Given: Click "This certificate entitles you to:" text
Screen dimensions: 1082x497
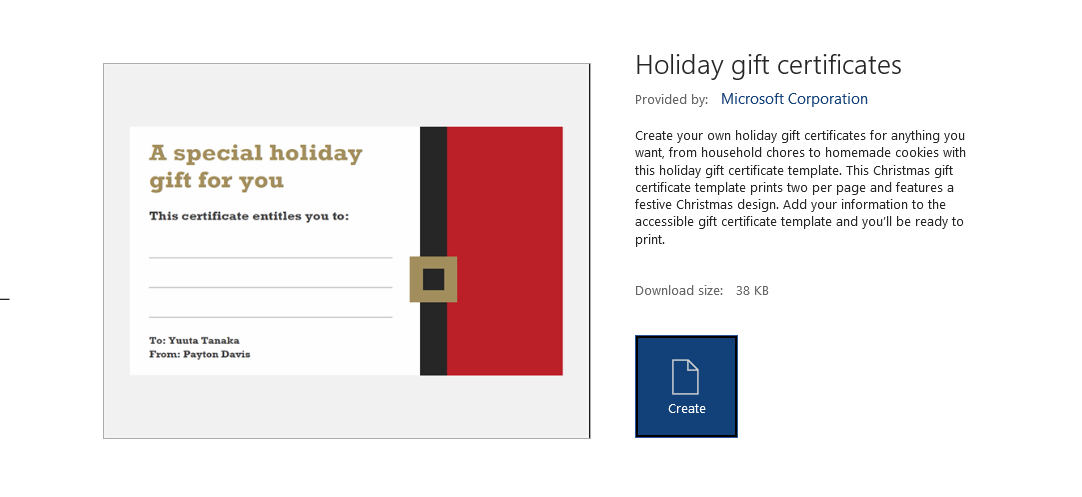Looking at the screenshot, I should pos(249,216).
